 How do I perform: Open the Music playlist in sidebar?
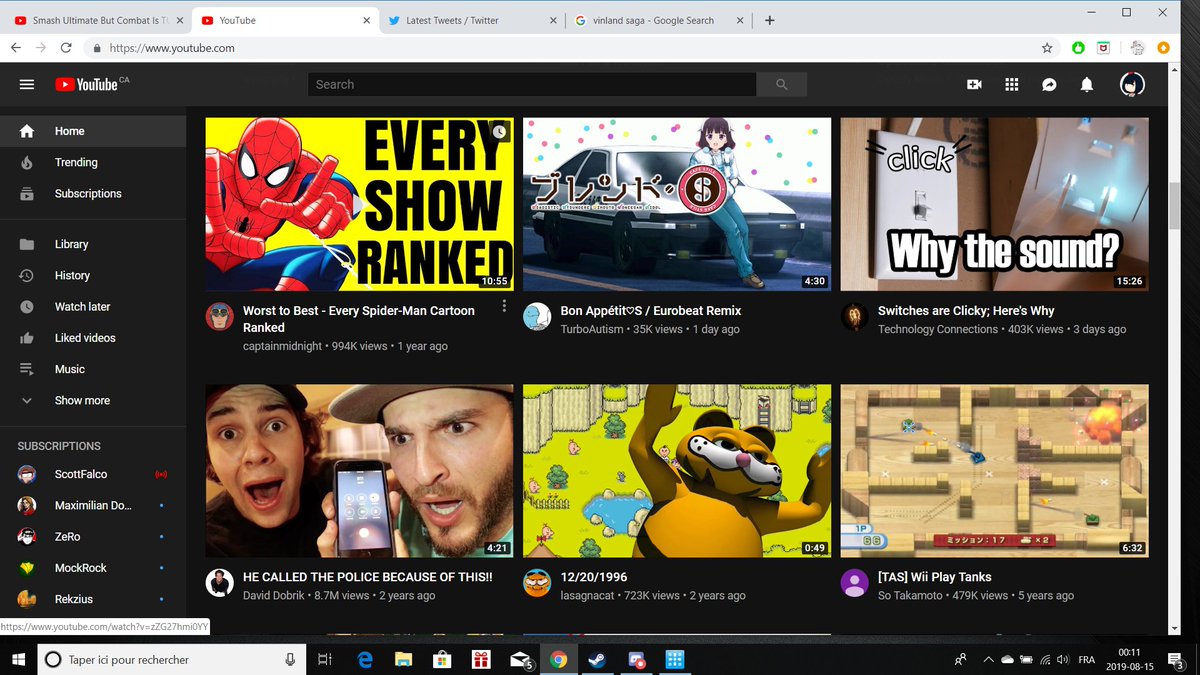point(93,369)
